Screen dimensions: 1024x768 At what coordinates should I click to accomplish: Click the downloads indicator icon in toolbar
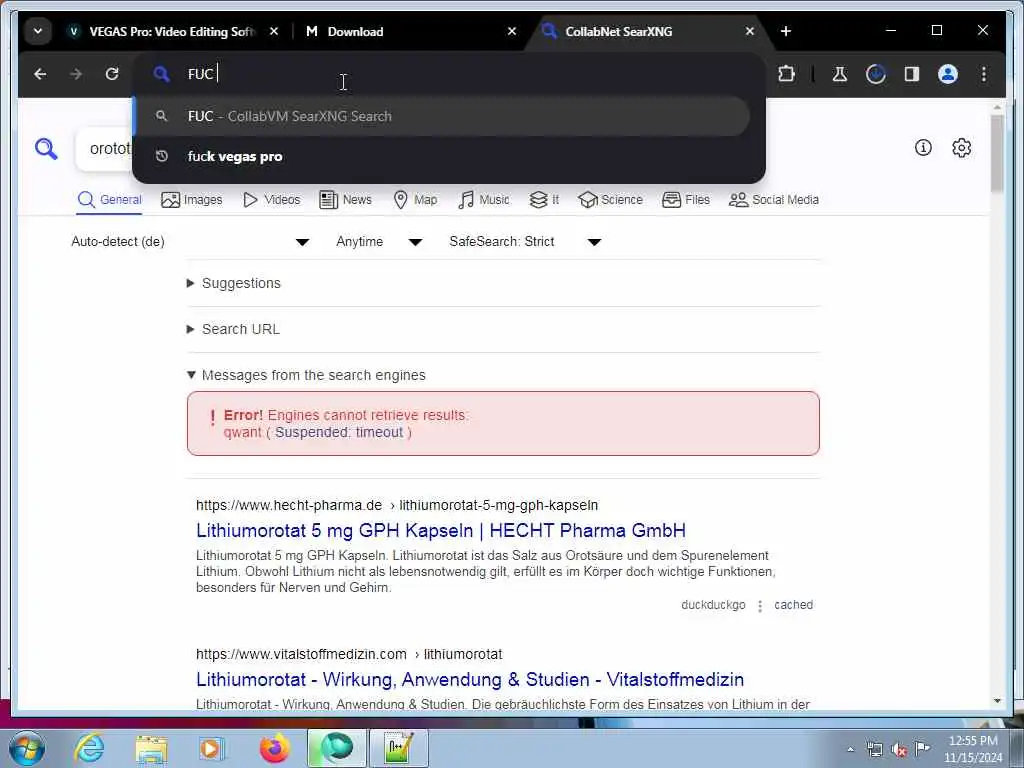coord(876,74)
